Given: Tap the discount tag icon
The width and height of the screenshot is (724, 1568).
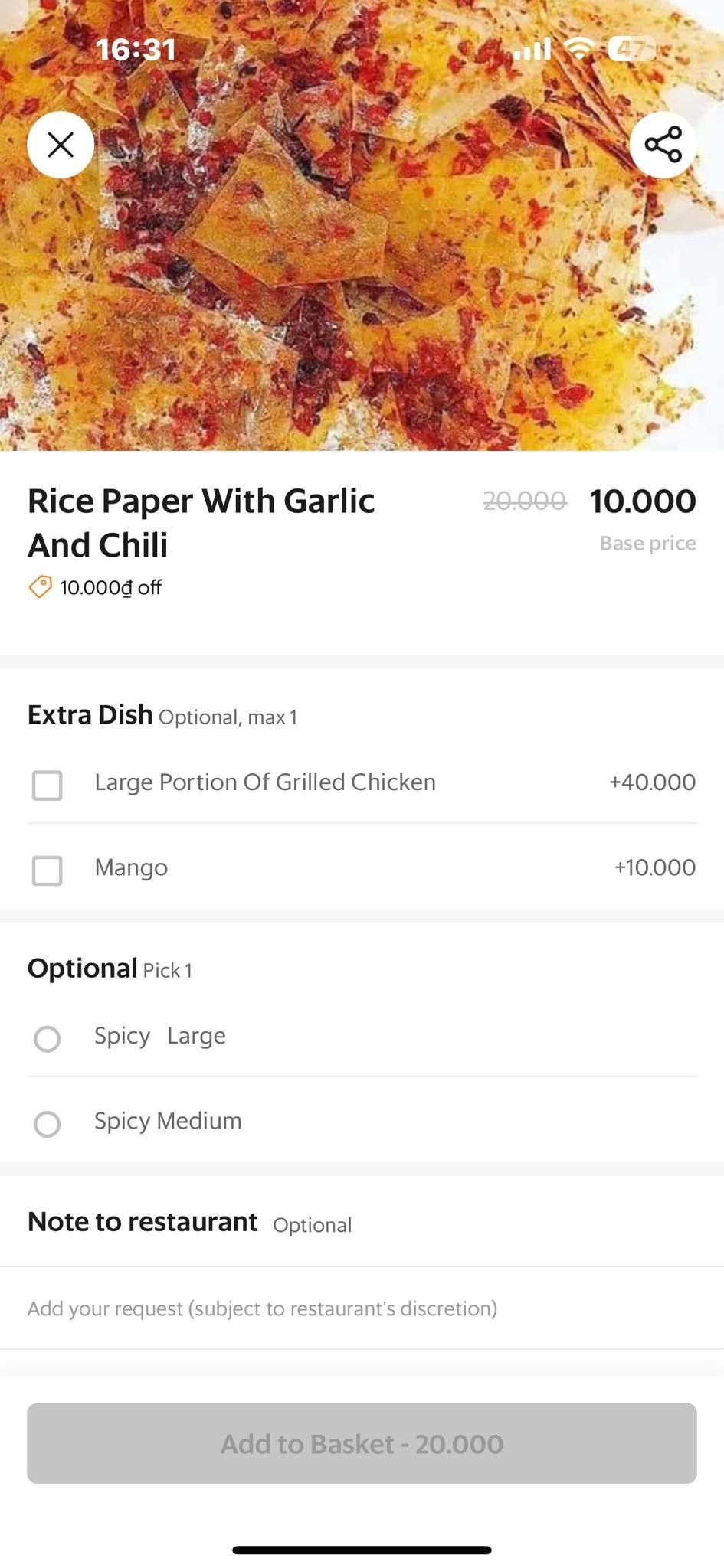Looking at the screenshot, I should (x=40, y=587).
